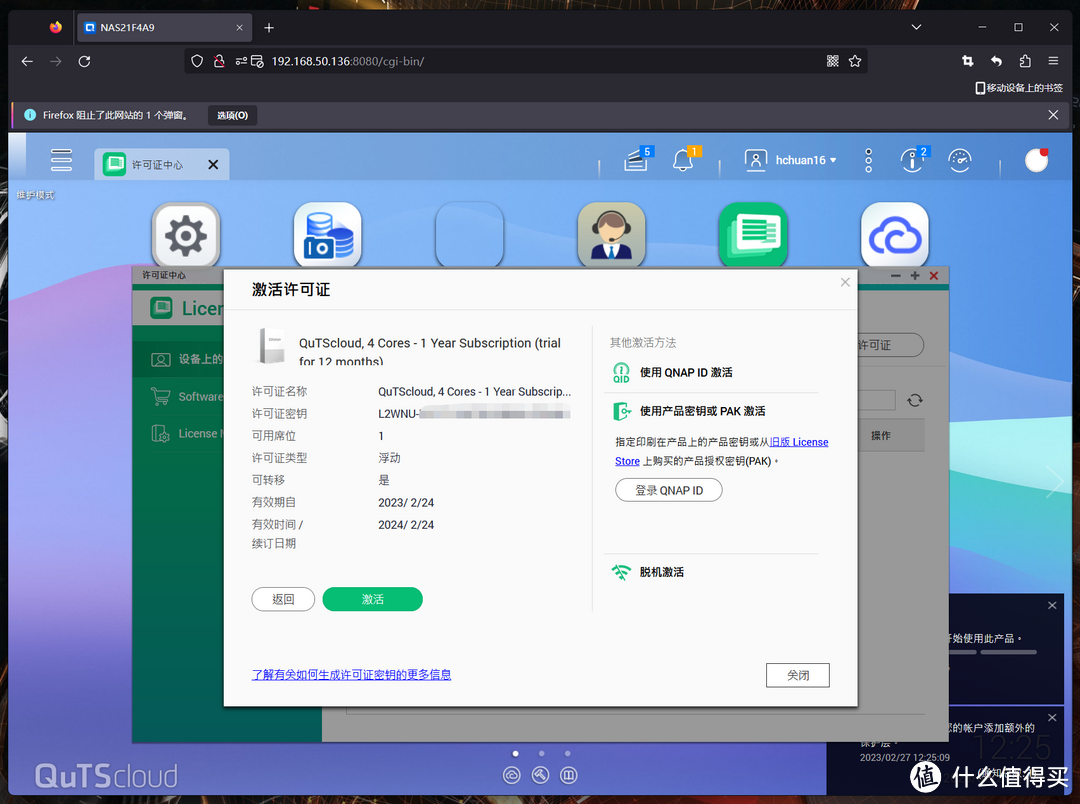Select License item in License Center sidebar

click(179, 433)
